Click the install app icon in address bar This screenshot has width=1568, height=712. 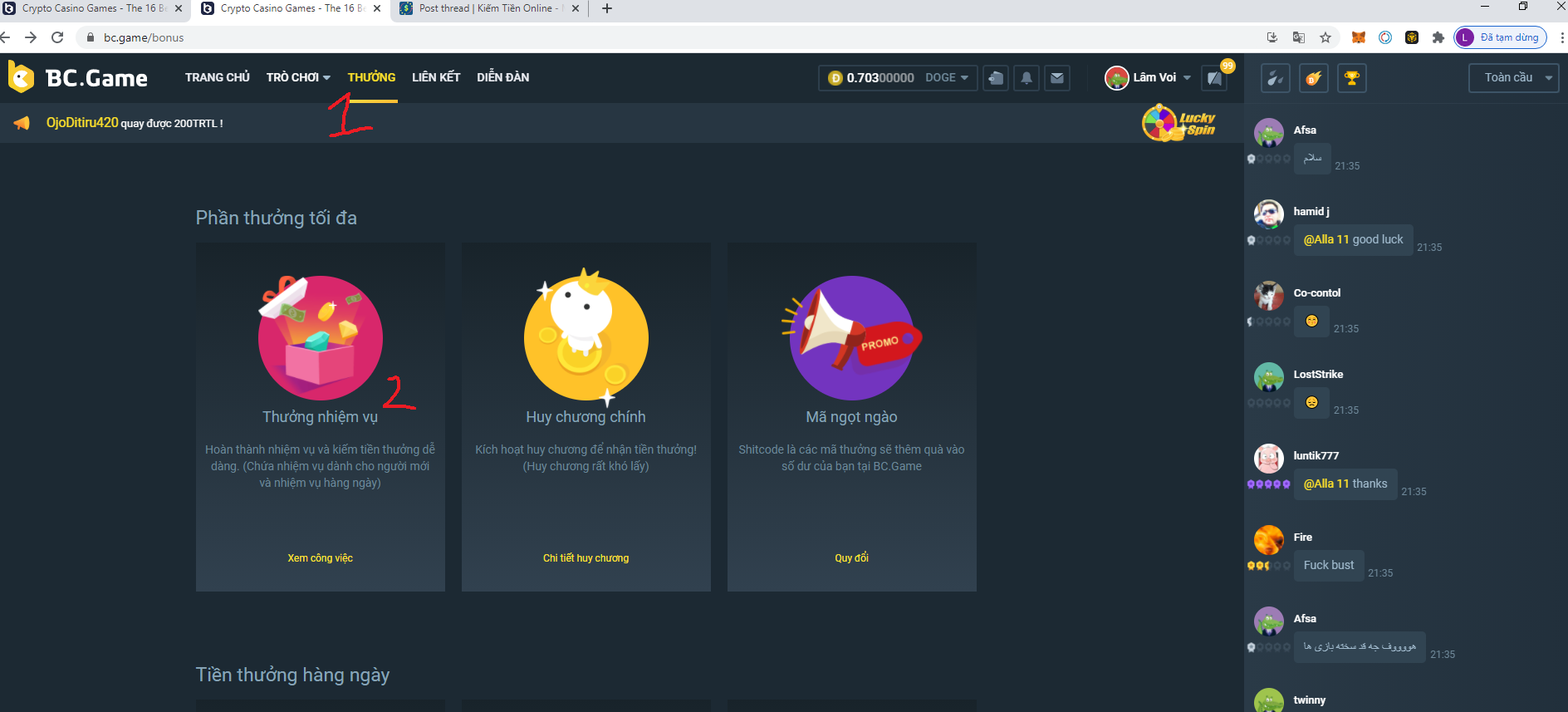(x=1272, y=37)
